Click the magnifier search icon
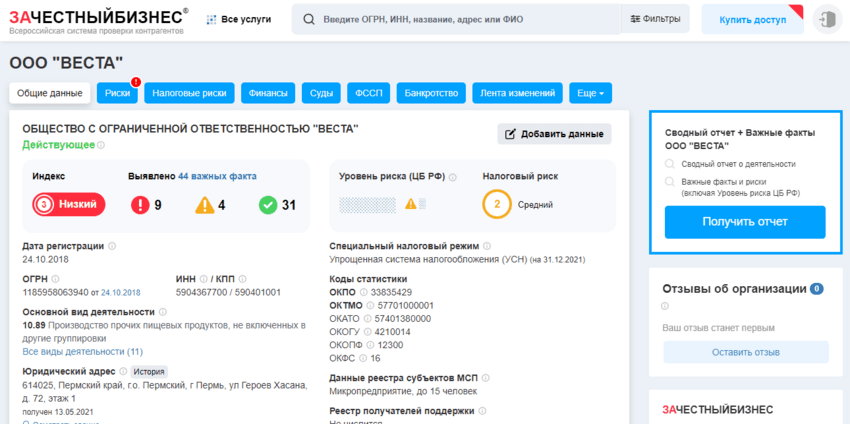850x424 pixels. tap(309, 20)
